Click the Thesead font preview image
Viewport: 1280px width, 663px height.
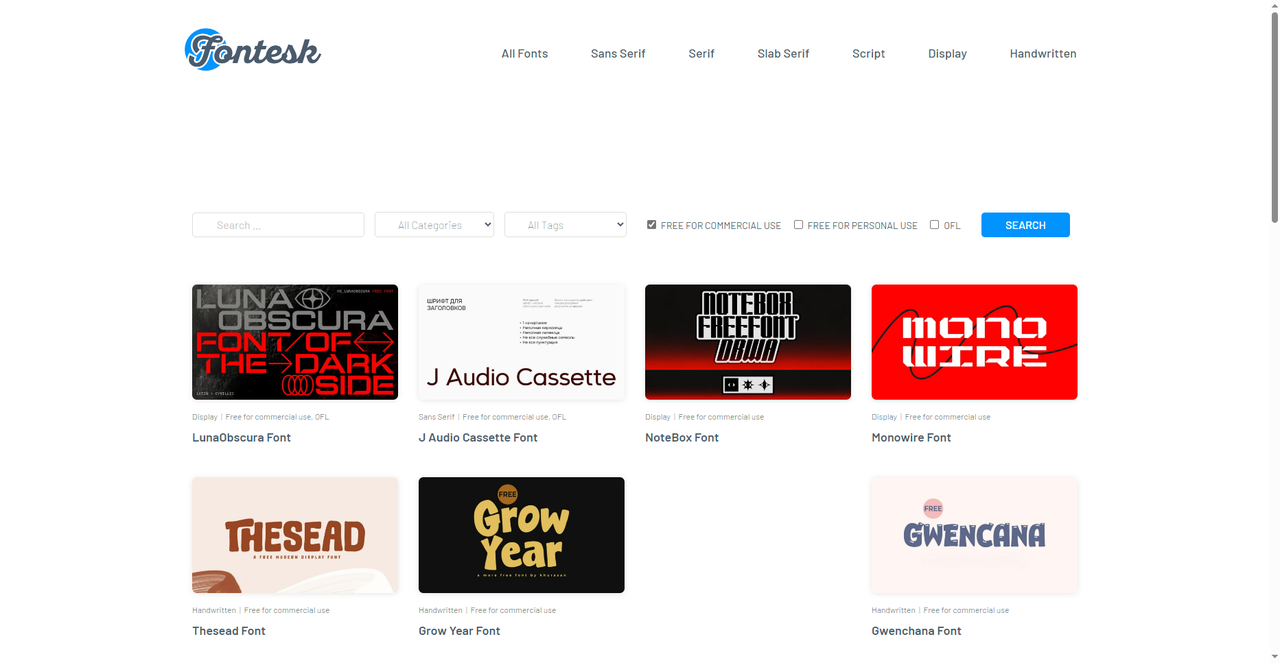point(295,535)
